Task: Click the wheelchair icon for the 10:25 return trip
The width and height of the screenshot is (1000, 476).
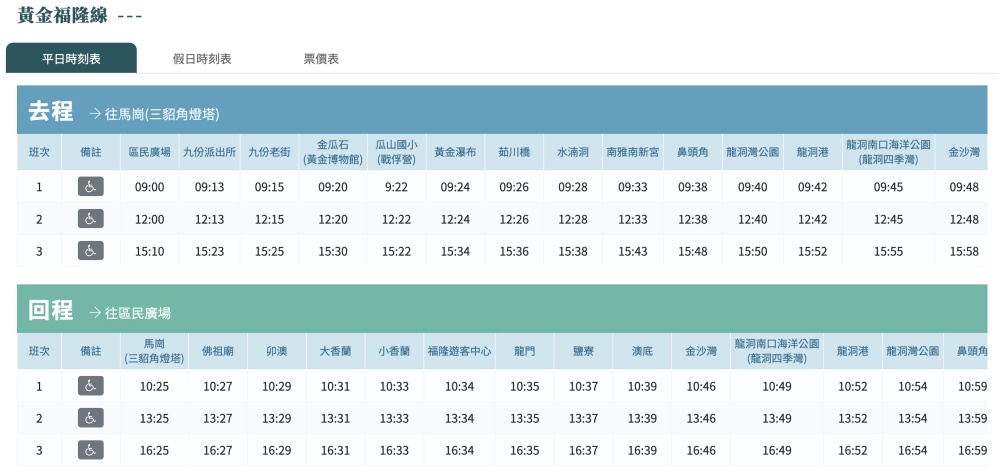Action: coord(91,386)
